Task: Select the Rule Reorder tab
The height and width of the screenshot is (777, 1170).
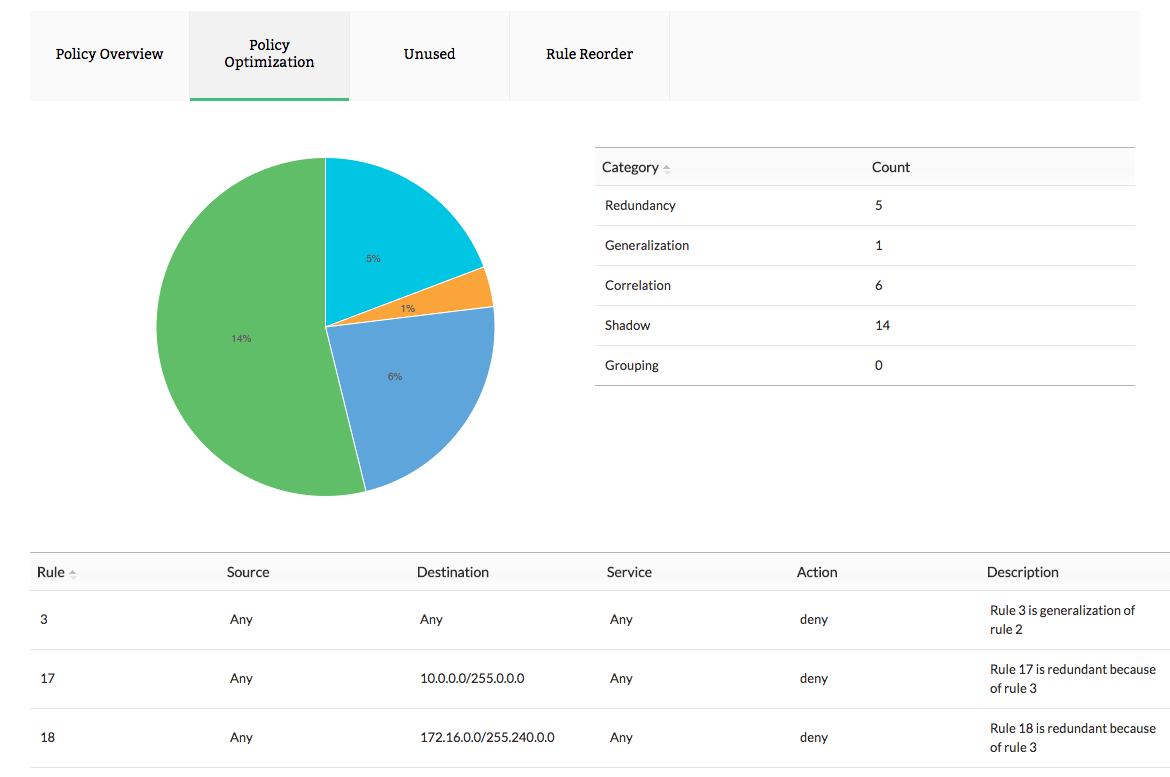Action: pos(589,54)
